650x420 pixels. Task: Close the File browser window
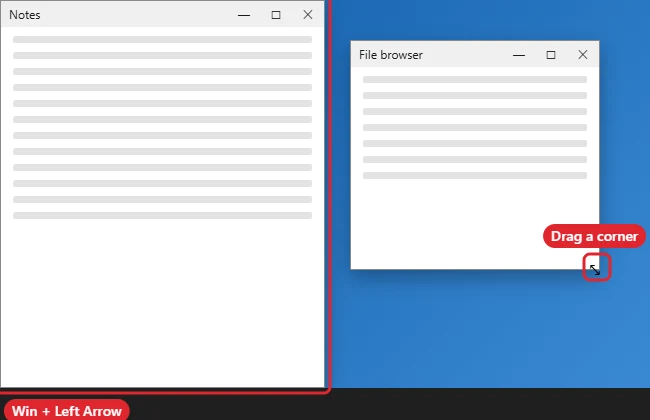[x=583, y=54]
